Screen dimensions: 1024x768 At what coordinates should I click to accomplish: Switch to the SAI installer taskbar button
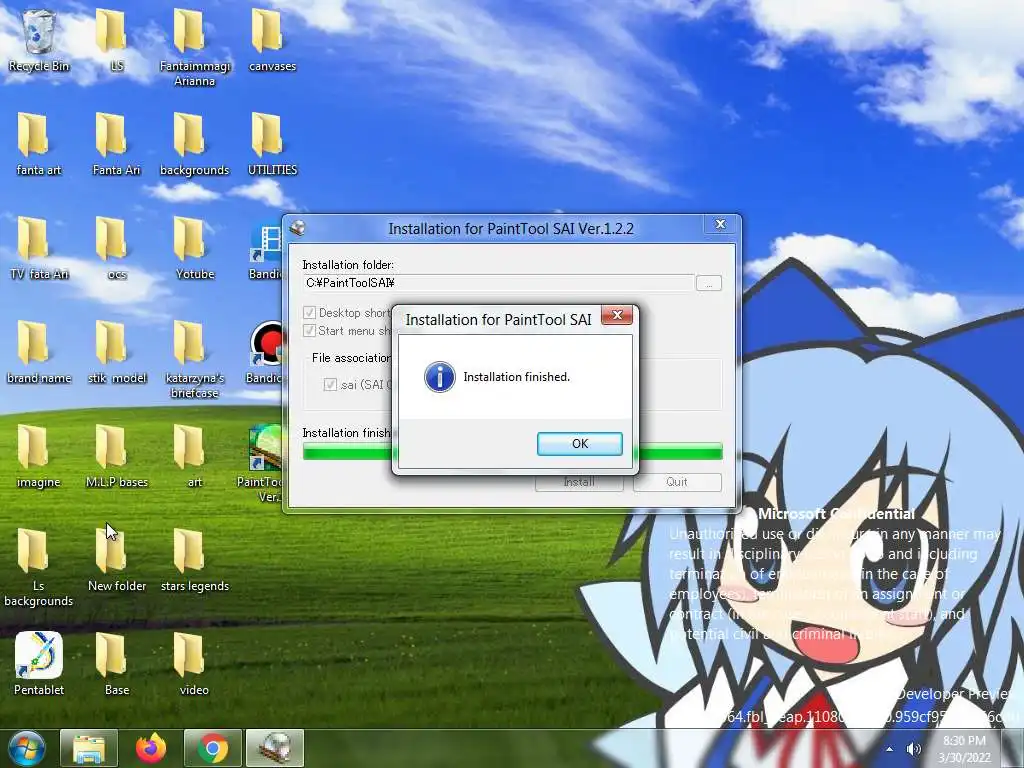click(275, 748)
